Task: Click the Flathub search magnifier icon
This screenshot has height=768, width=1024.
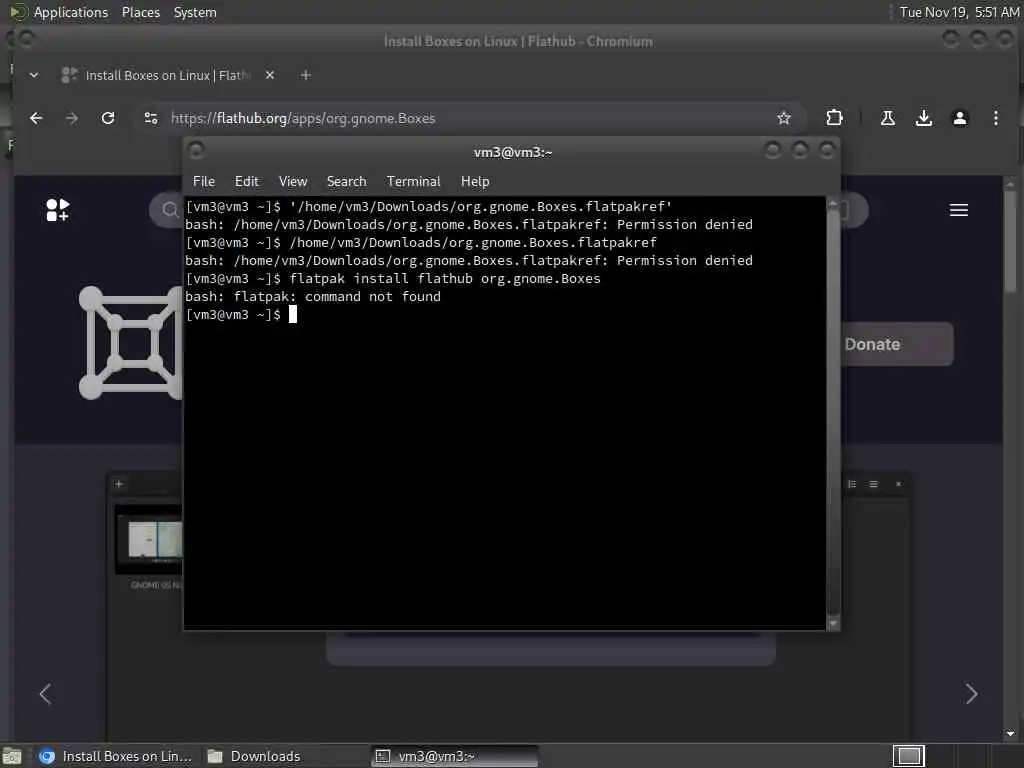Action: 170,210
